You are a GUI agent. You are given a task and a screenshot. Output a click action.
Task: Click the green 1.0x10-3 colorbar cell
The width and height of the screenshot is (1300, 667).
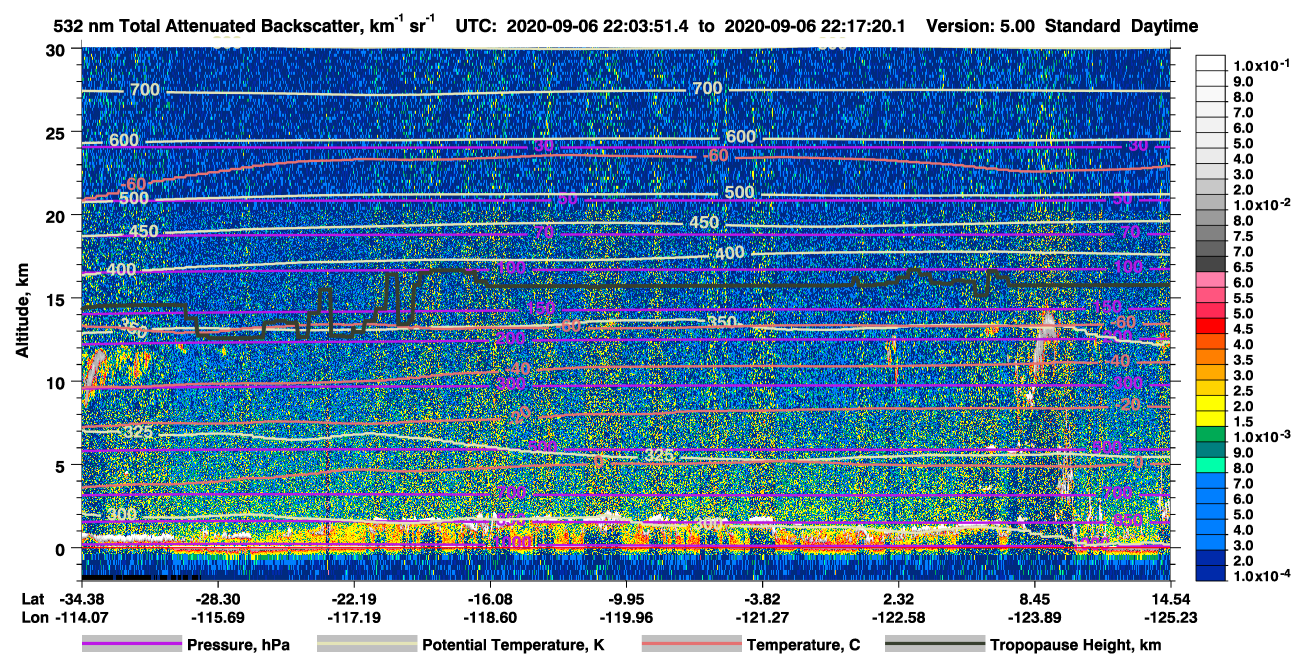[1211, 437]
